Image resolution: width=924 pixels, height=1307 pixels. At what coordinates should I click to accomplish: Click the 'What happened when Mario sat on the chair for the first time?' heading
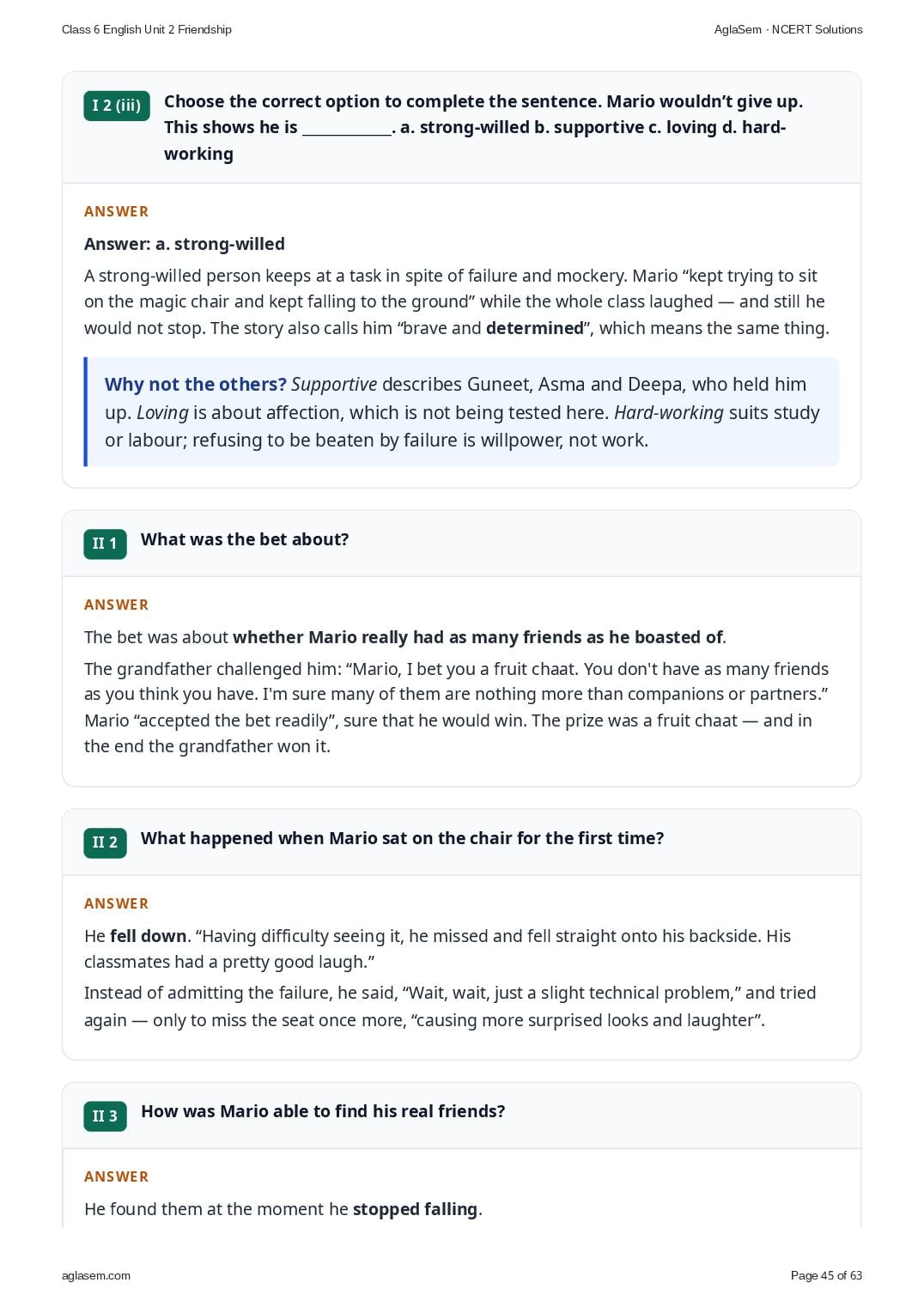point(403,838)
